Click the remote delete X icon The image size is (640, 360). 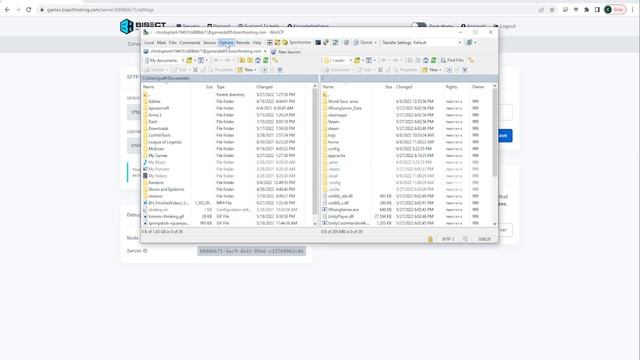coord(380,70)
